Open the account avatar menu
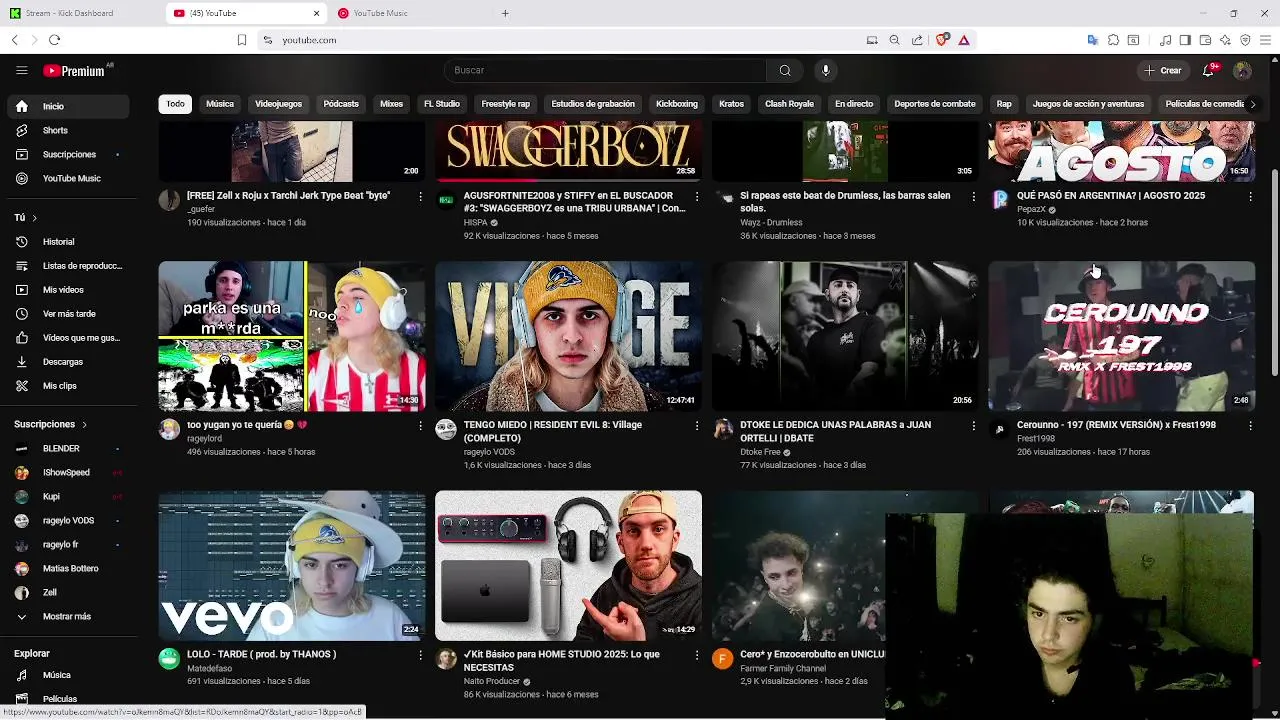This screenshot has height=720, width=1280. [1242, 70]
